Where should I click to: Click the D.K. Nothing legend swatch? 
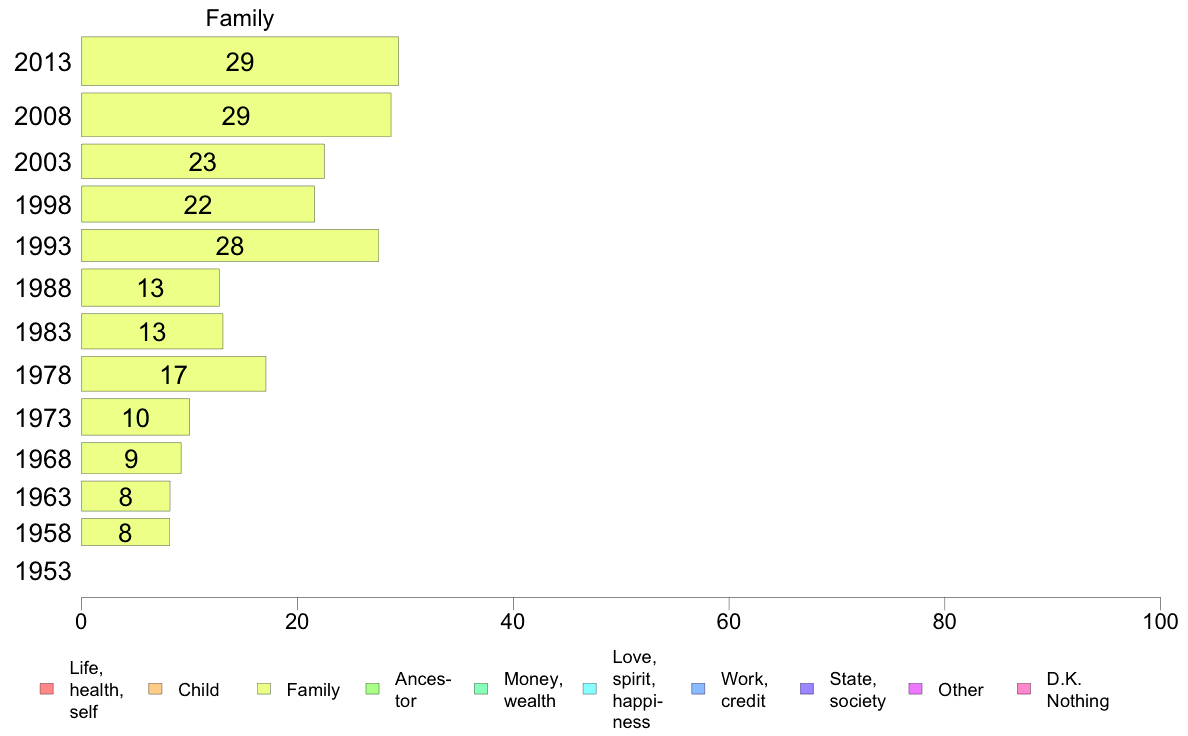[x=1024, y=689]
